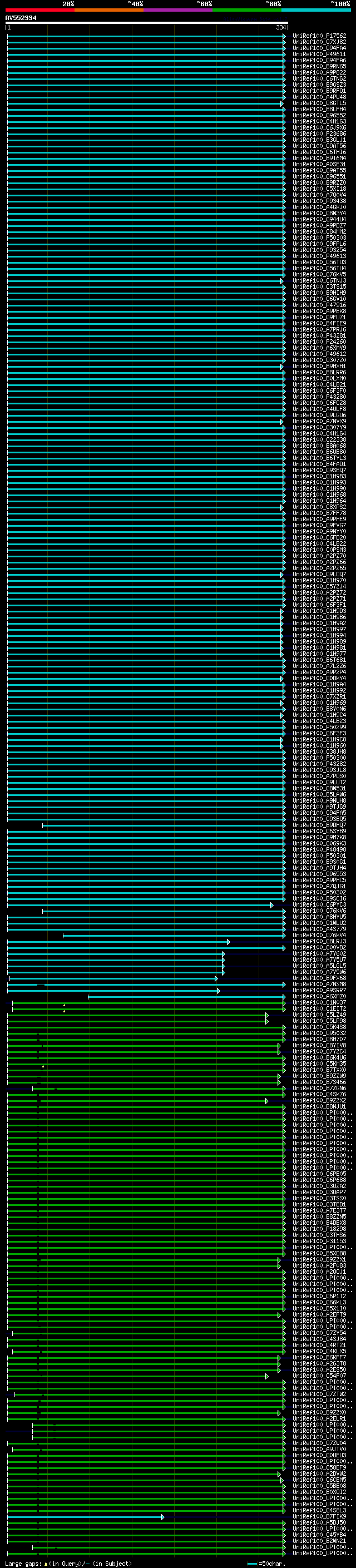356x1568 pixels.
Task: Click the query end position 334
Action: [280, 27]
